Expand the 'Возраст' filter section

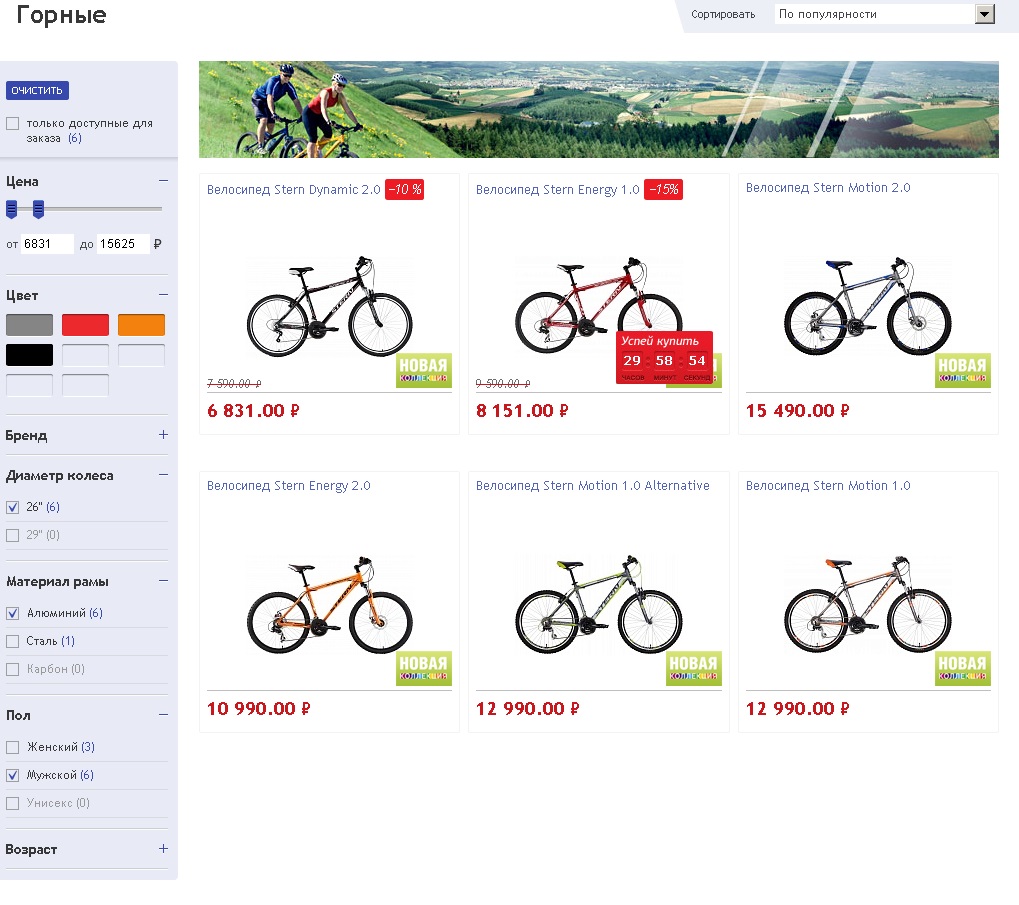tap(163, 849)
